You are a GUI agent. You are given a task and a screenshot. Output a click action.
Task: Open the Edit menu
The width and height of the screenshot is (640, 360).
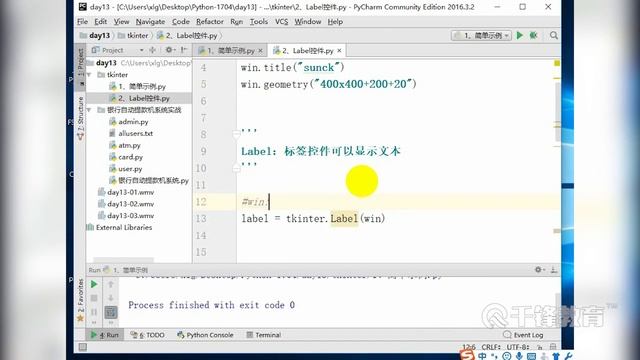pos(100,22)
